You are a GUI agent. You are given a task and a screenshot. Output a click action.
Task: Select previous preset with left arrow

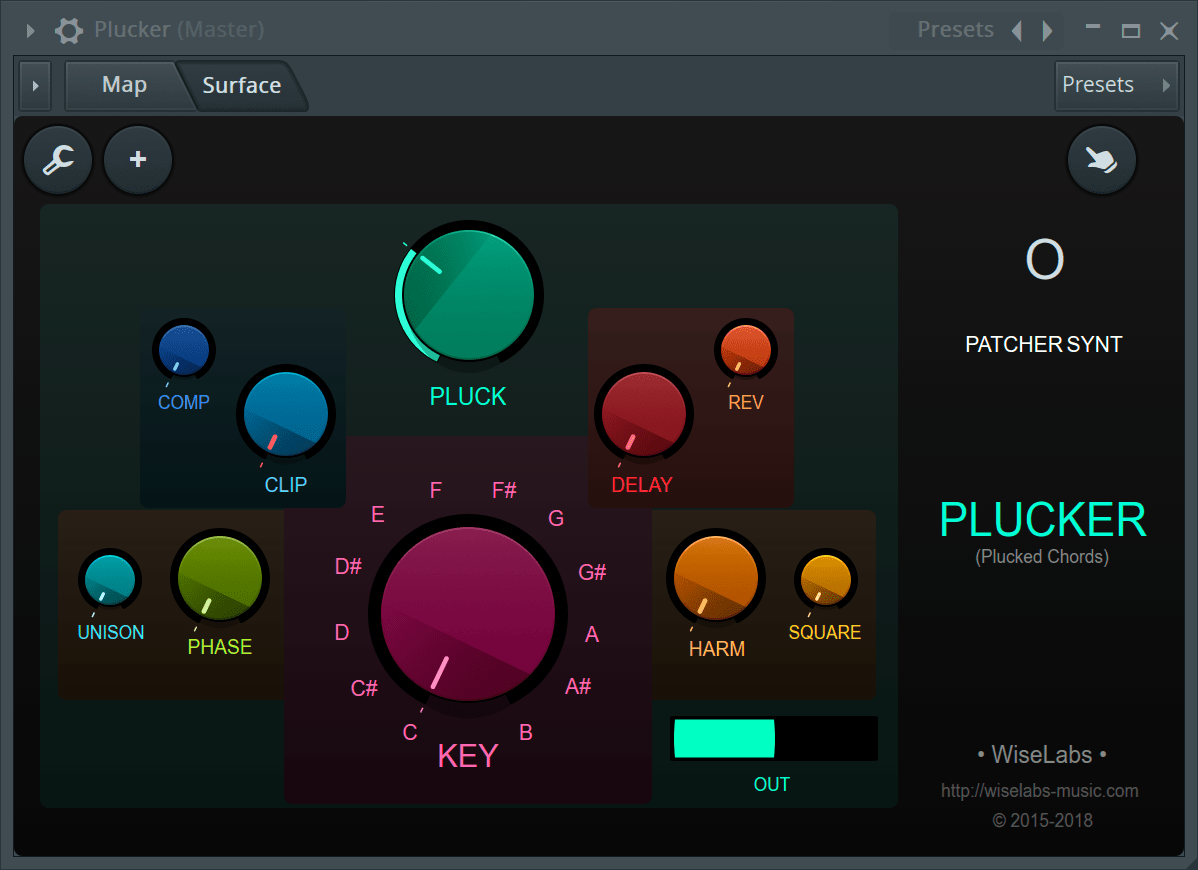pyautogui.click(x=1017, y=31)
